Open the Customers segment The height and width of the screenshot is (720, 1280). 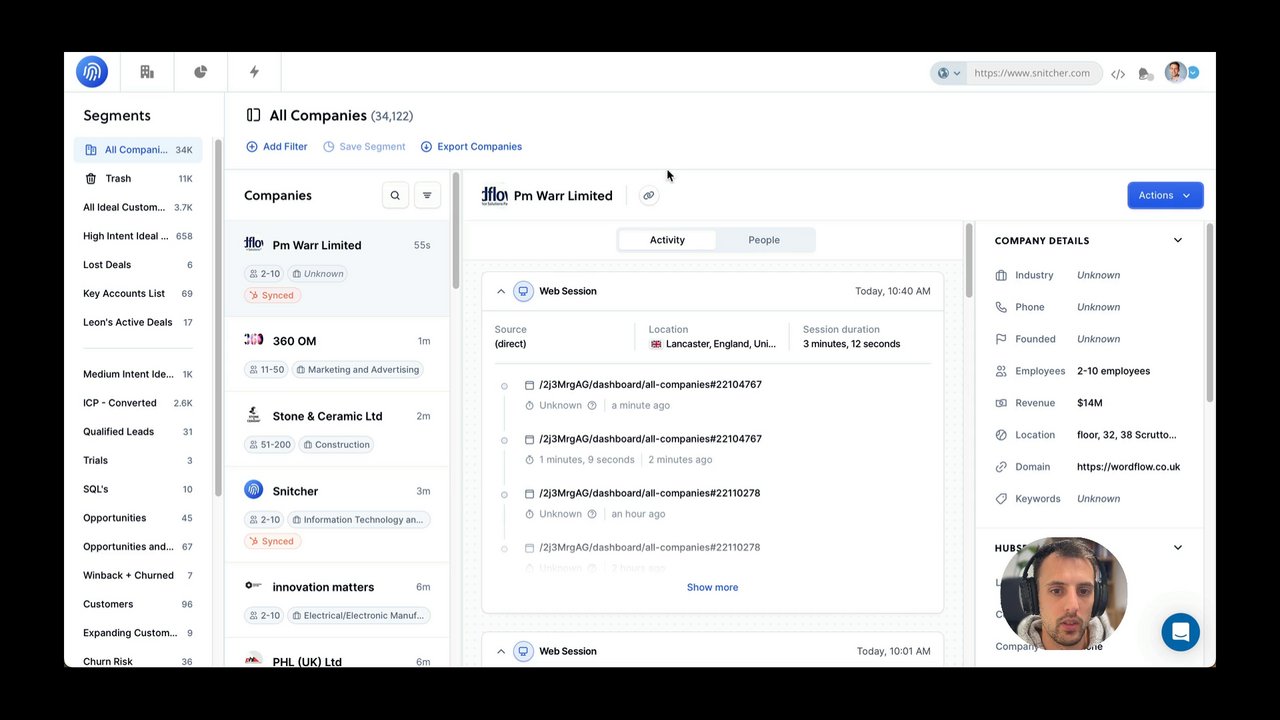tap(138, 604)
